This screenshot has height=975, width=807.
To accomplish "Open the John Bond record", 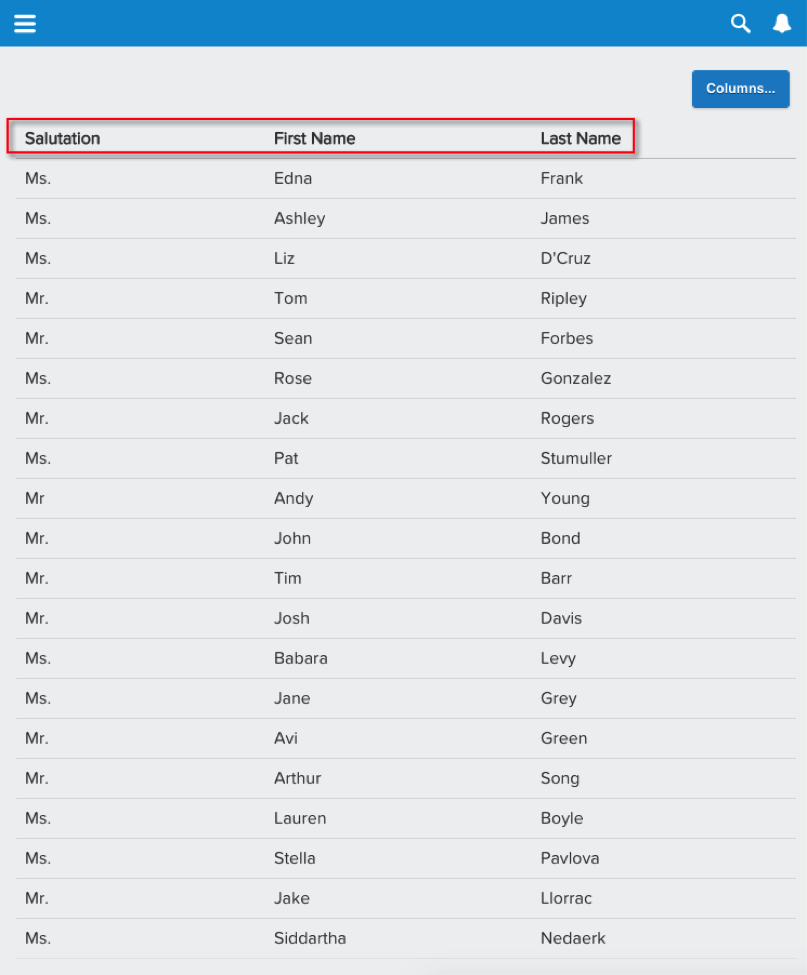I will pos(406,538).
